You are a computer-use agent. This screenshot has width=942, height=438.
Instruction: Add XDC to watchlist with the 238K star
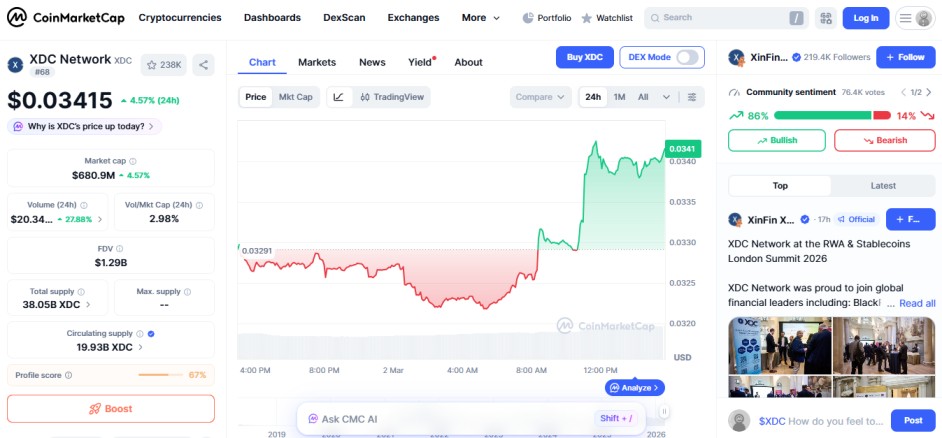pos(164,65)
